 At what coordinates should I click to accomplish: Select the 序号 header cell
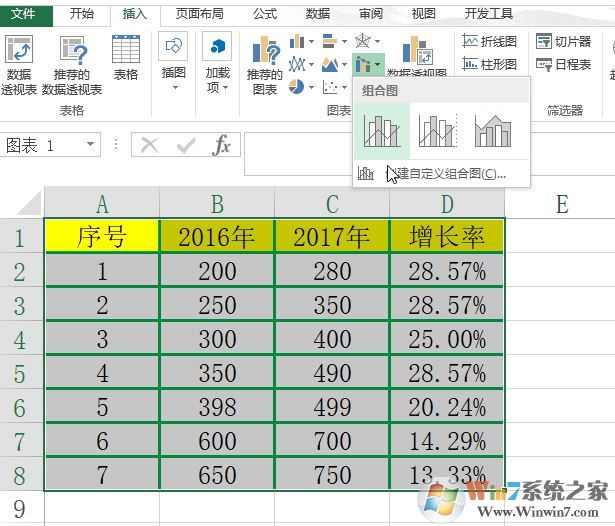(102, 236)
